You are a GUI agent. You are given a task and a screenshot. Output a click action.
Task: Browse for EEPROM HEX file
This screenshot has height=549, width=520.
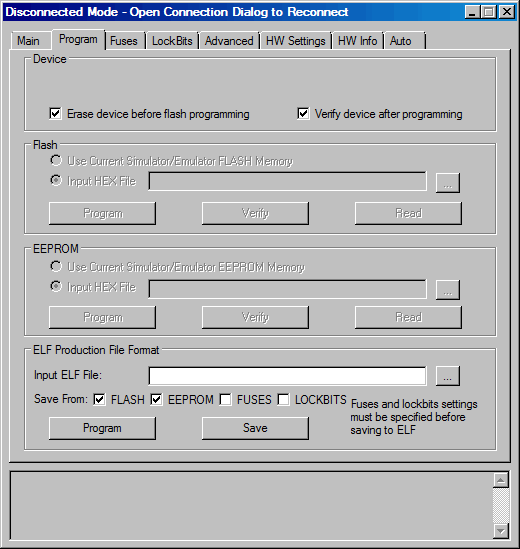coord(448,290)
